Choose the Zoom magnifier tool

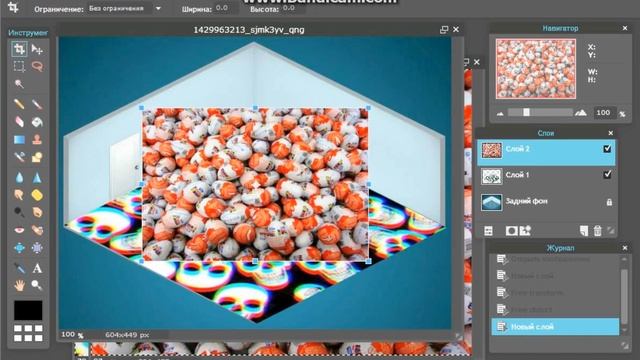click(x=37, y=285)
